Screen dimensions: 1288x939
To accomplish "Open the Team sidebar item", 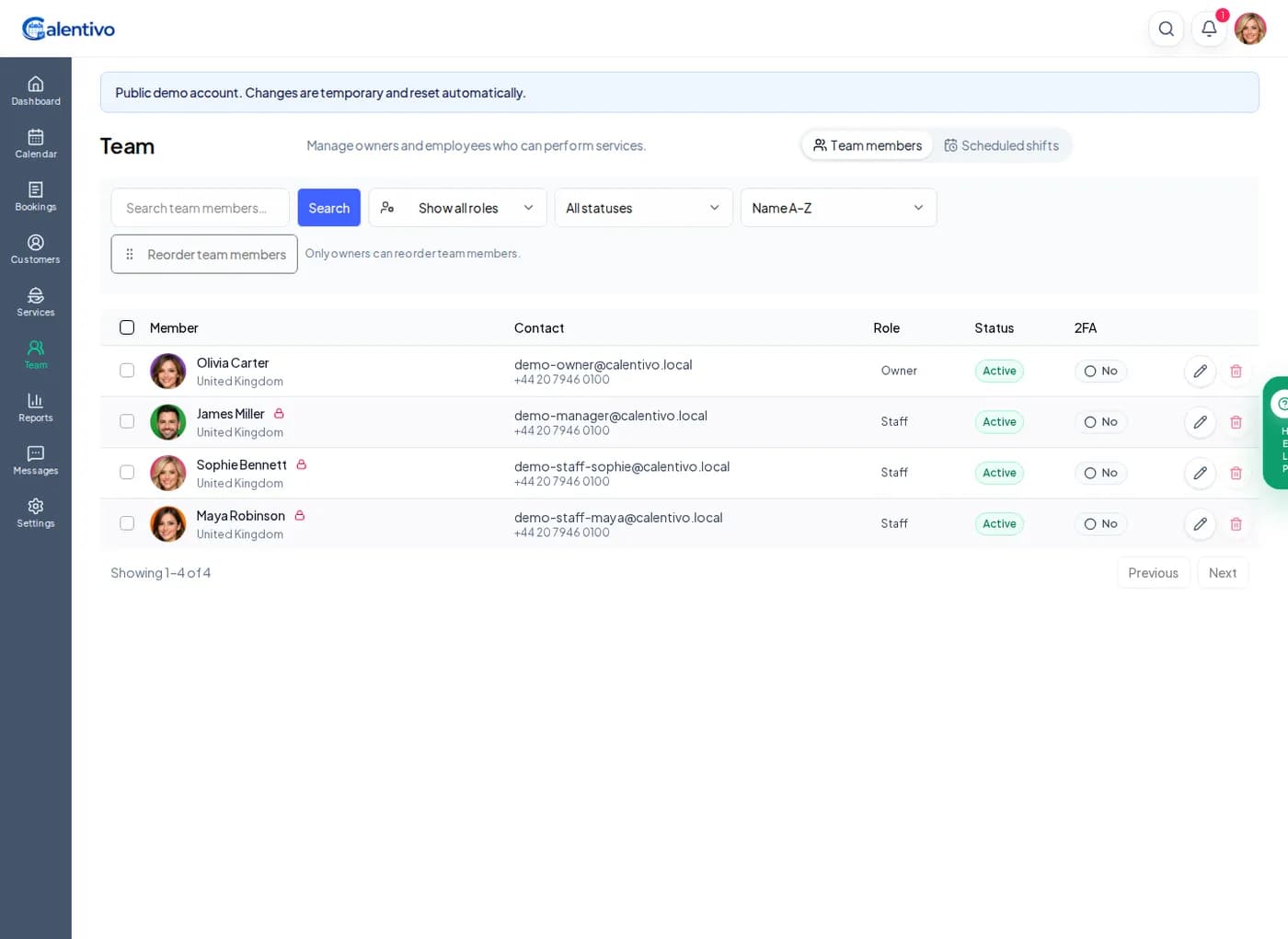I will pos(36,354).
